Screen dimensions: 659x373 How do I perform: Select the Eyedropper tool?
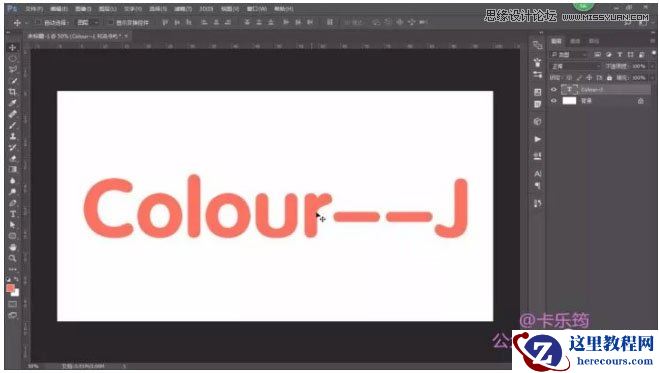(13, 103)
